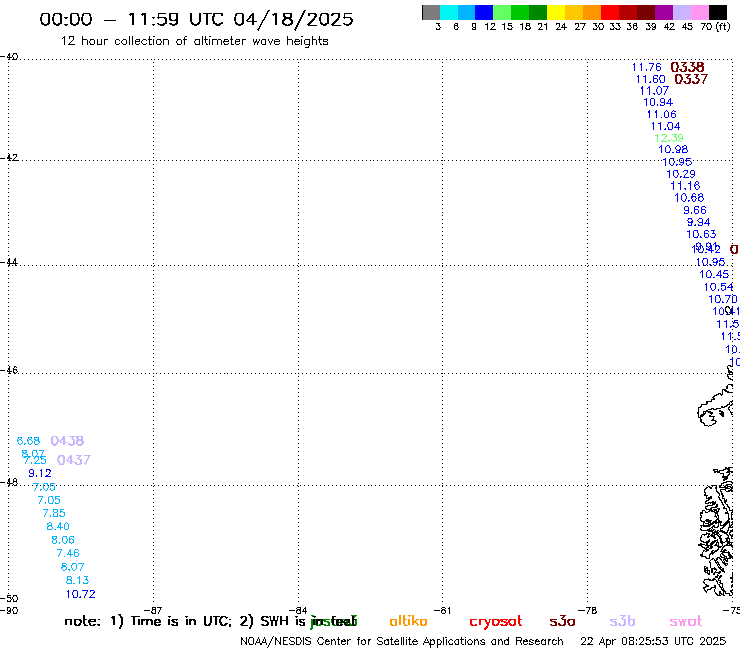
Task: Click the black swatch at the legend end
Action: [718, 12]
